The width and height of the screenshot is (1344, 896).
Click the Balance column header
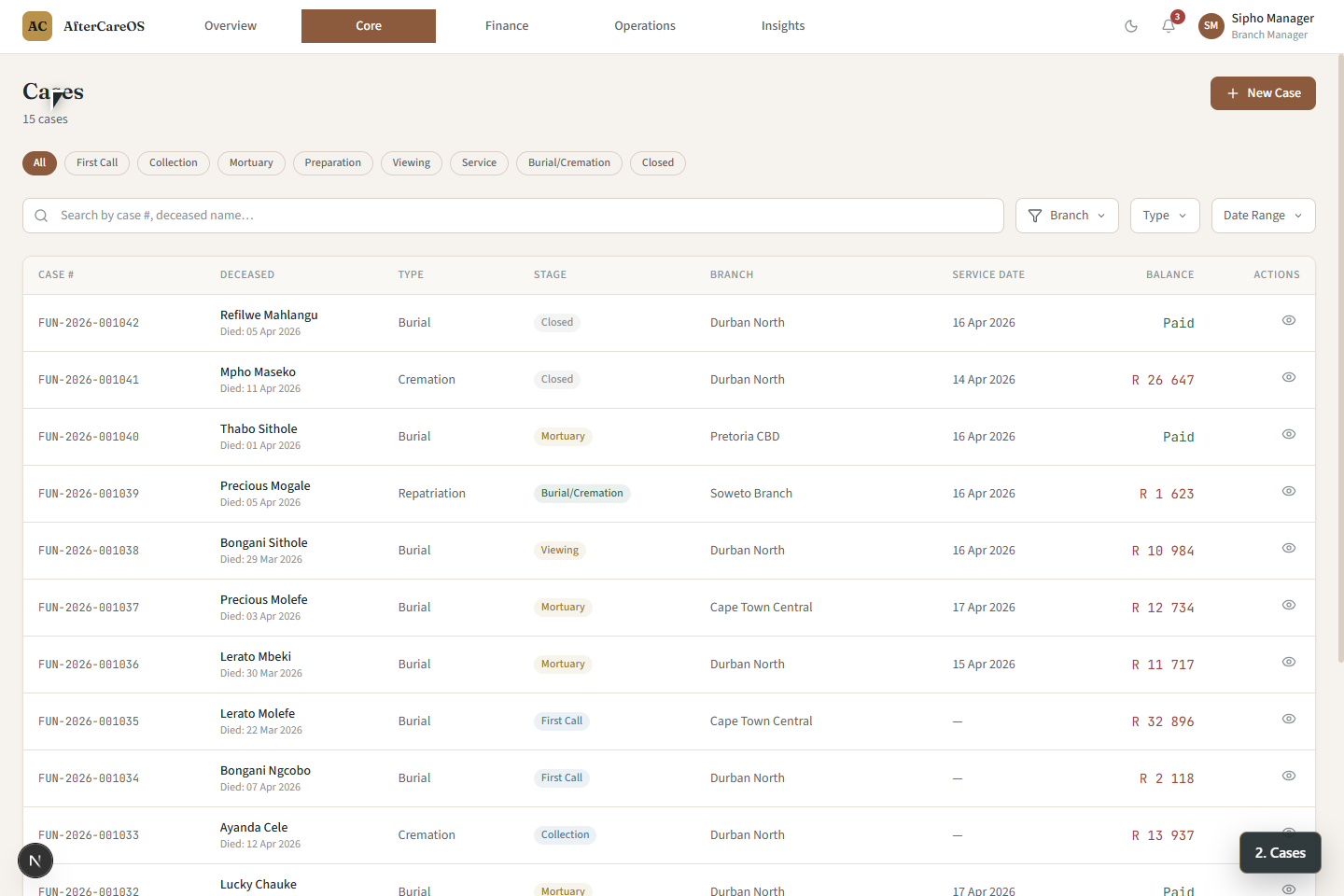pyautogui.click(x=1170, y=274)
